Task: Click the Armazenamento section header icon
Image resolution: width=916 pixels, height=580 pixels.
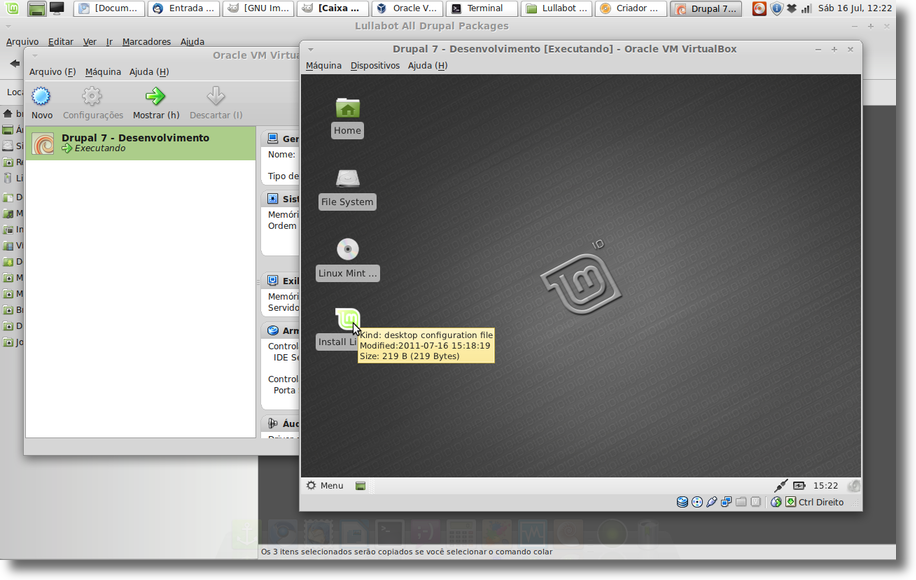Action: pyautogui.click(x=272, y=331)
